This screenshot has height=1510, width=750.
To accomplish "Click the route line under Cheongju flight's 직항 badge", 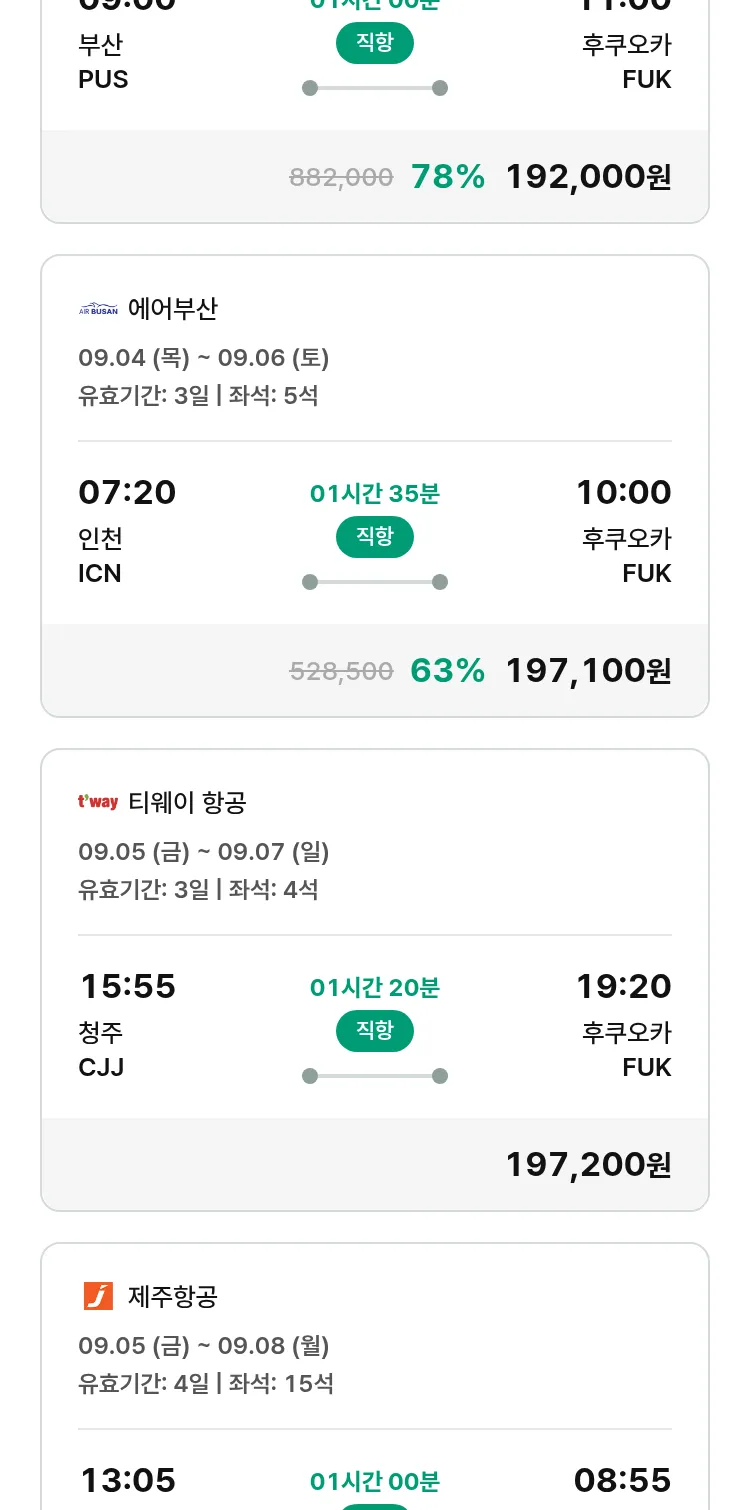I will coord(374,1076).
